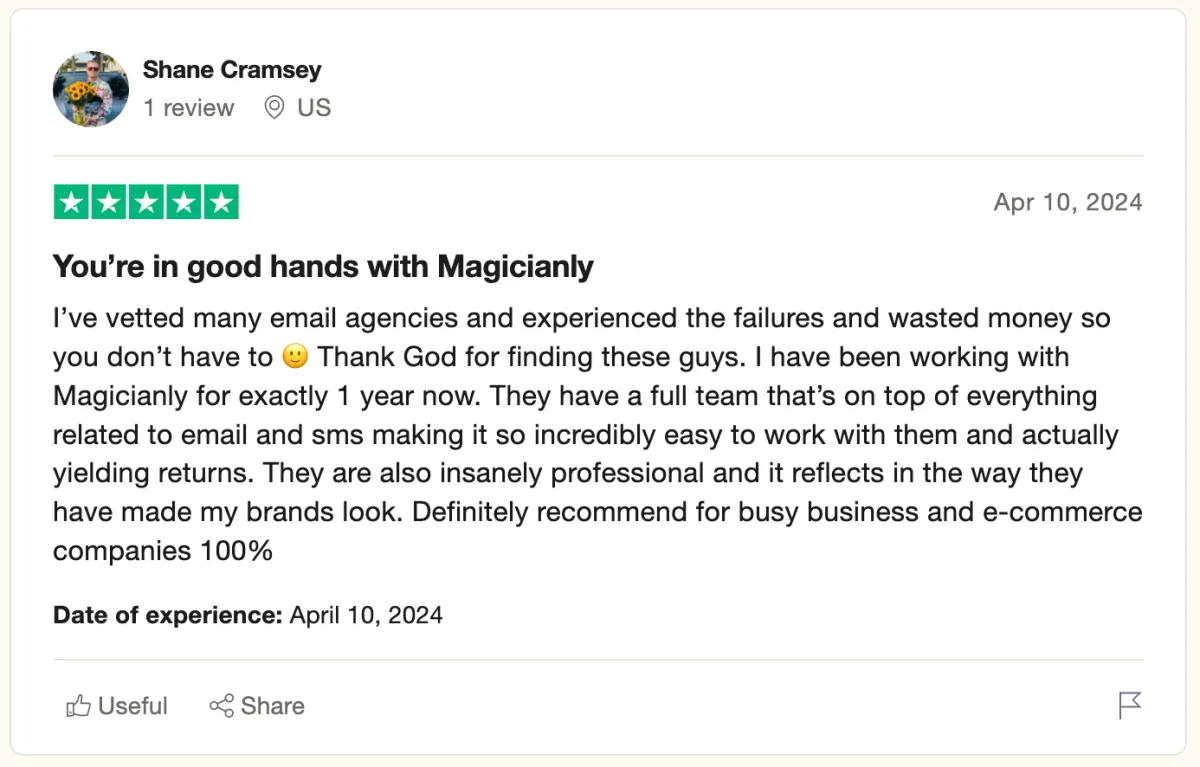The height and width of the screenshot is (767, 1200).
Task: Click the US country label
Action: click(x=314, y=108)
